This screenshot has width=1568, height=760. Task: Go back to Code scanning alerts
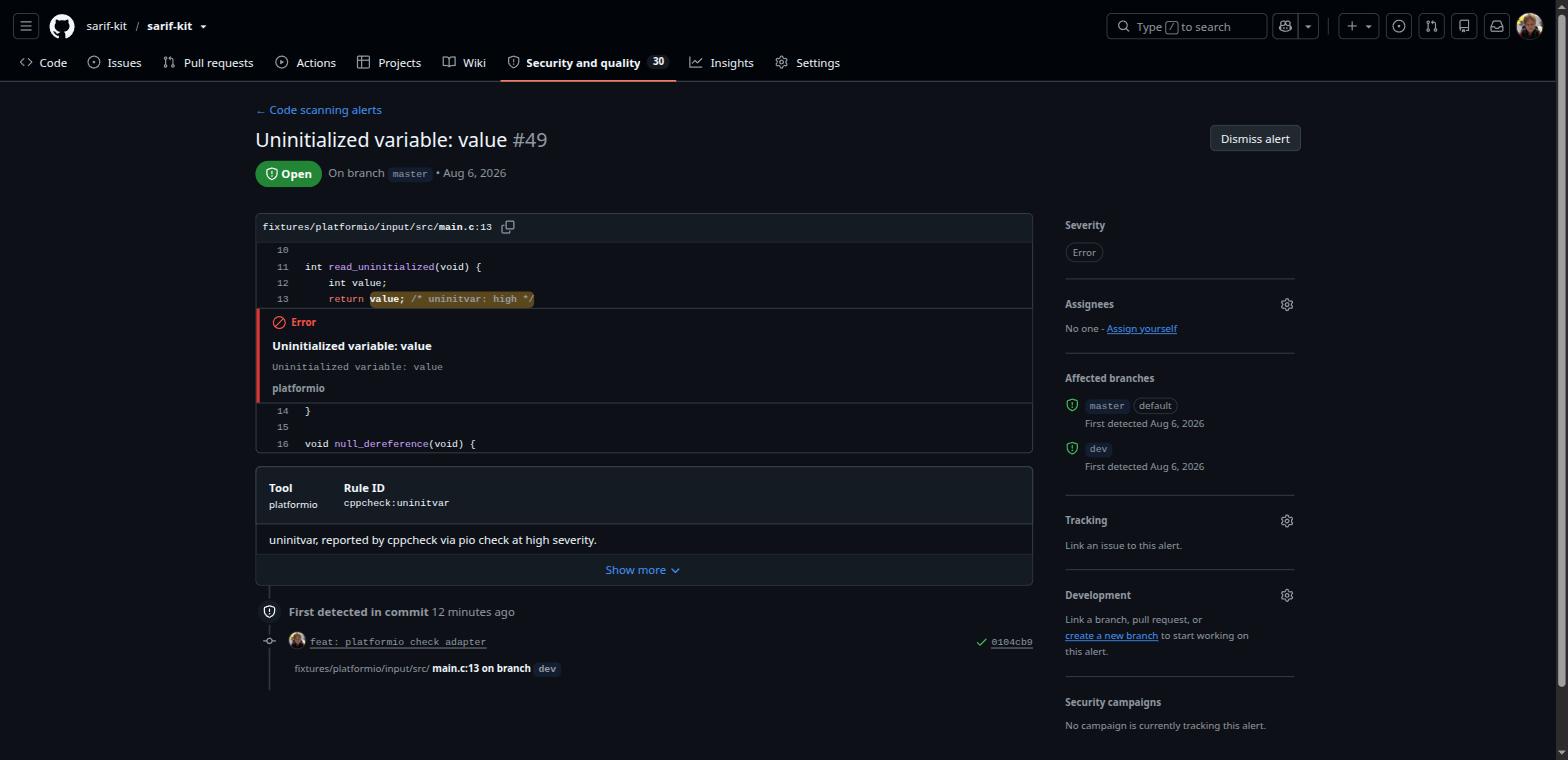(x=319, y=110)
